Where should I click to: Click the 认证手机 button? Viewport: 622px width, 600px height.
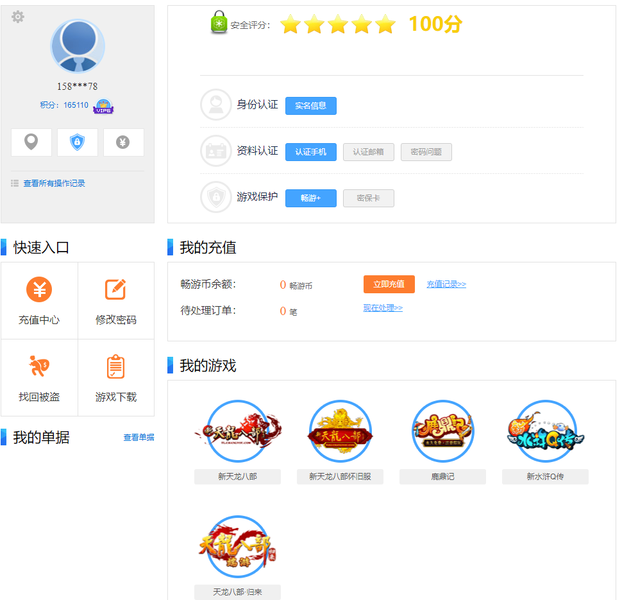pos(310,152)
